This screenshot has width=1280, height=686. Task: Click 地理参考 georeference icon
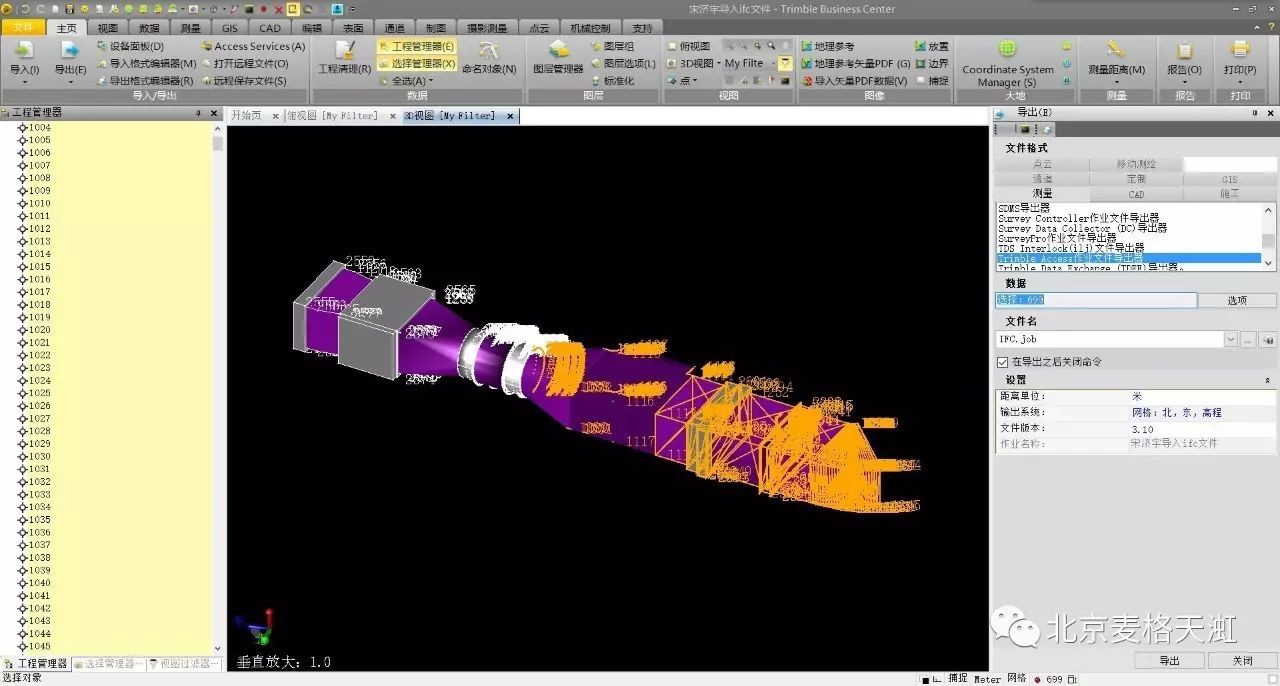pos(806,46)
